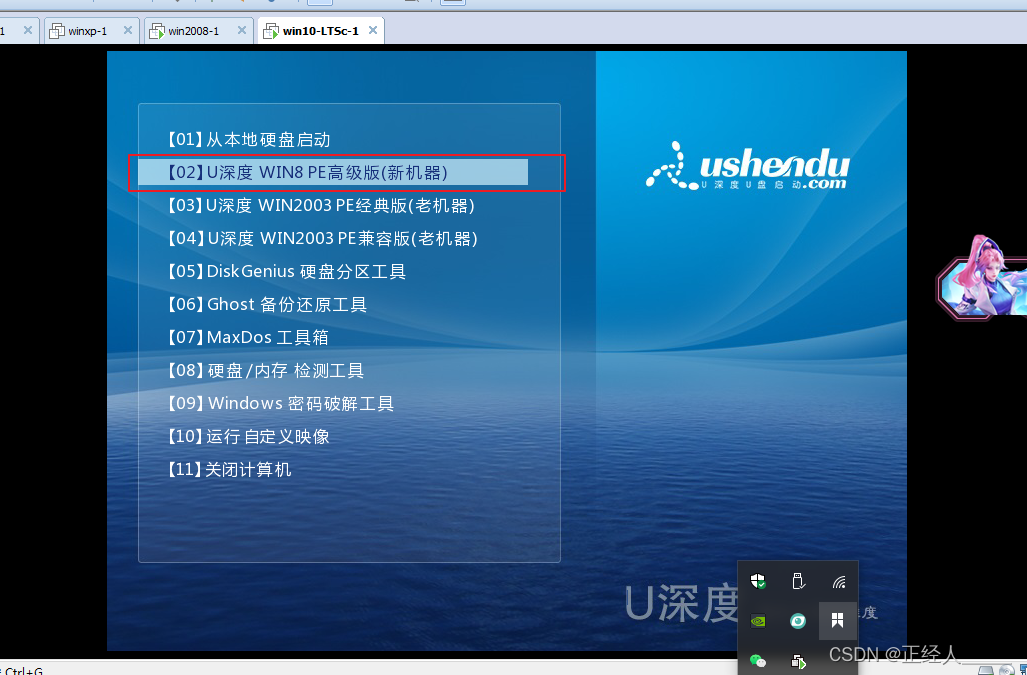
Task: Launch 【05】DiskGenius 硬盘分区工具
Action: (x=287, y=271)
